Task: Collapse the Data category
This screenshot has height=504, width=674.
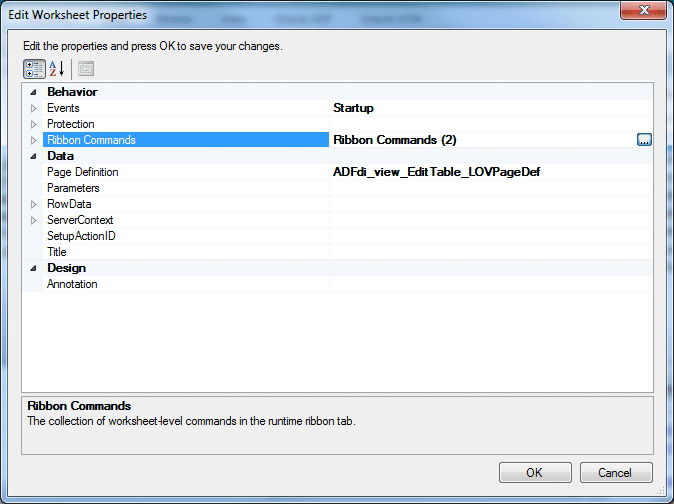Action: pyautogui.click(x=33, y=156)
